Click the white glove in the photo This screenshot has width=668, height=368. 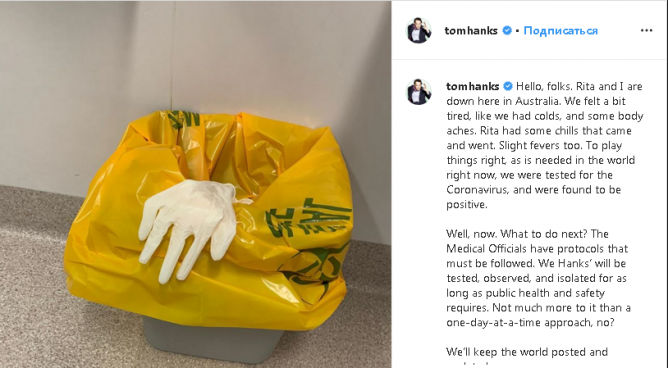point(190,226)
